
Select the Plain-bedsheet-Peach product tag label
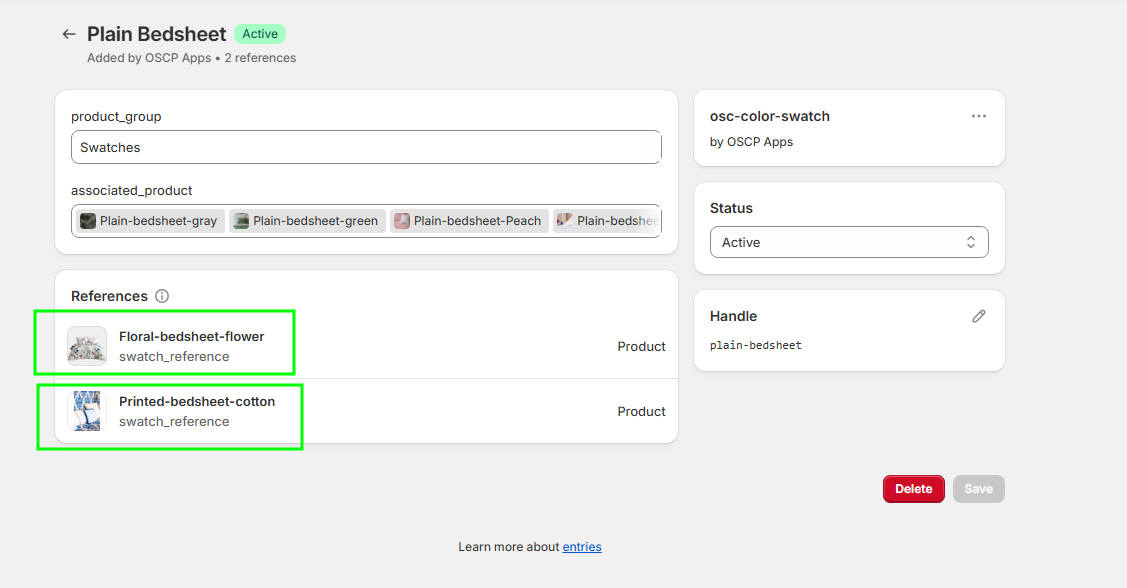[477, 221]
